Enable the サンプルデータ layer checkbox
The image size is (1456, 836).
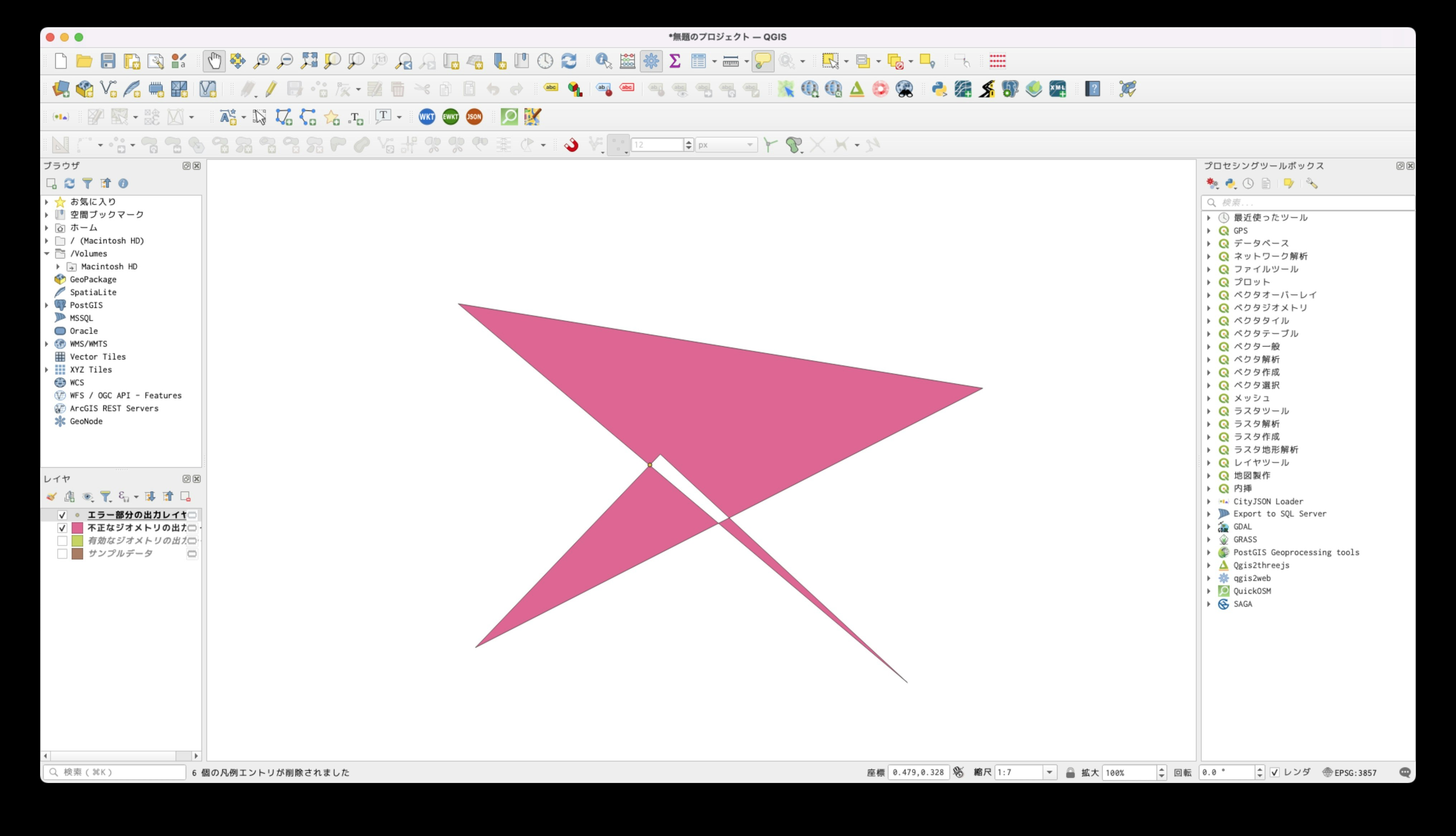click(62, 553)
